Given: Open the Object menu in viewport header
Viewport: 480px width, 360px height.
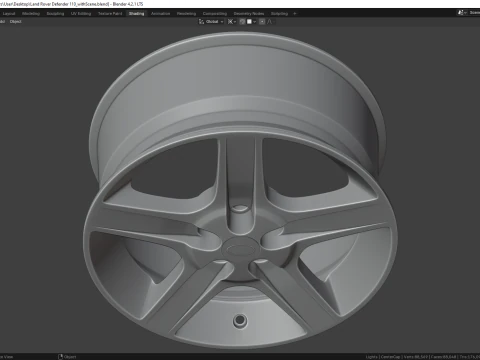Looking at the screenshot, I should pyautogui.click(x=15, y=22).
